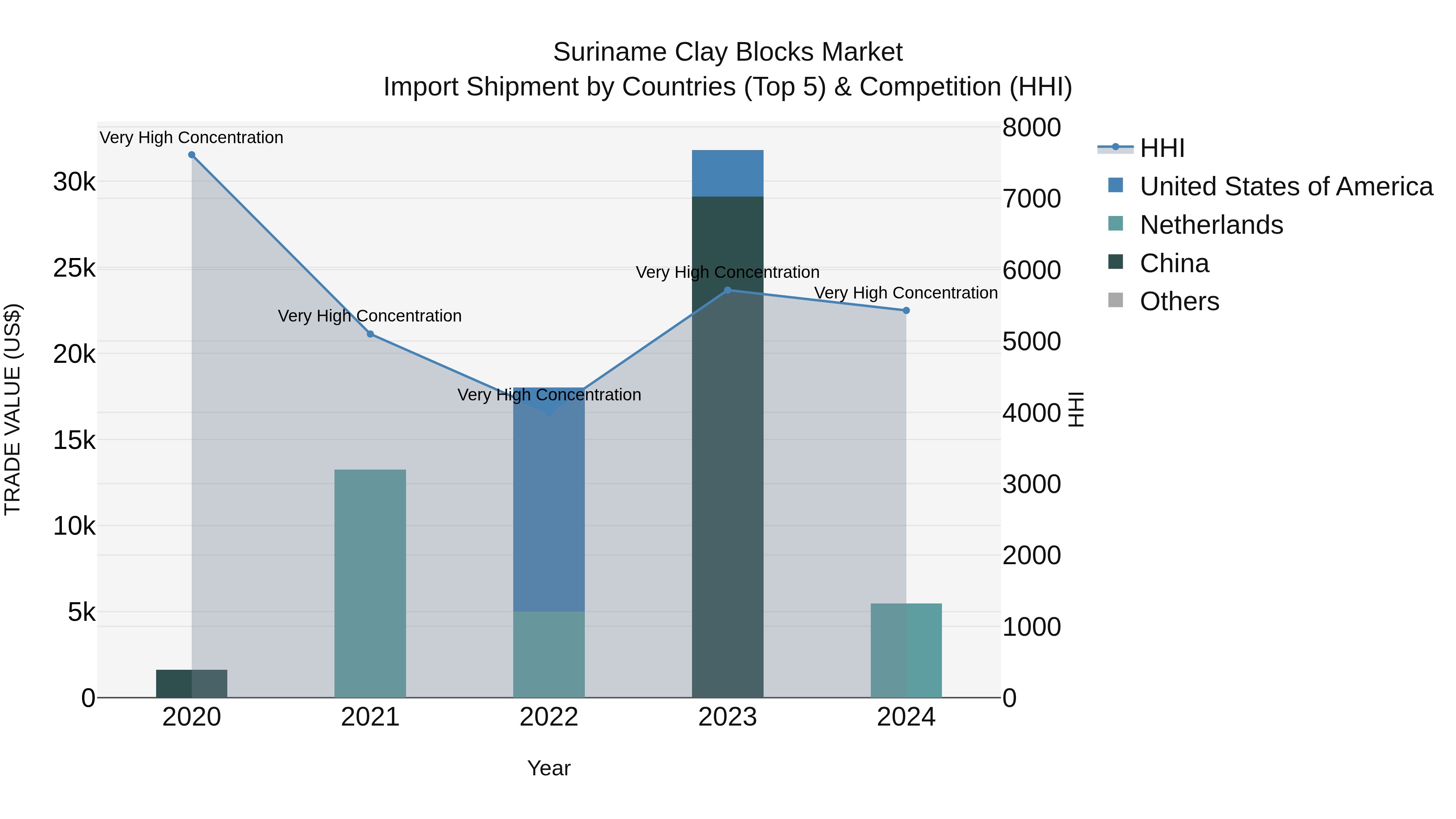1456x819 pixels.
Task: Click the 3000 right axis tick
Action: 1031,485
